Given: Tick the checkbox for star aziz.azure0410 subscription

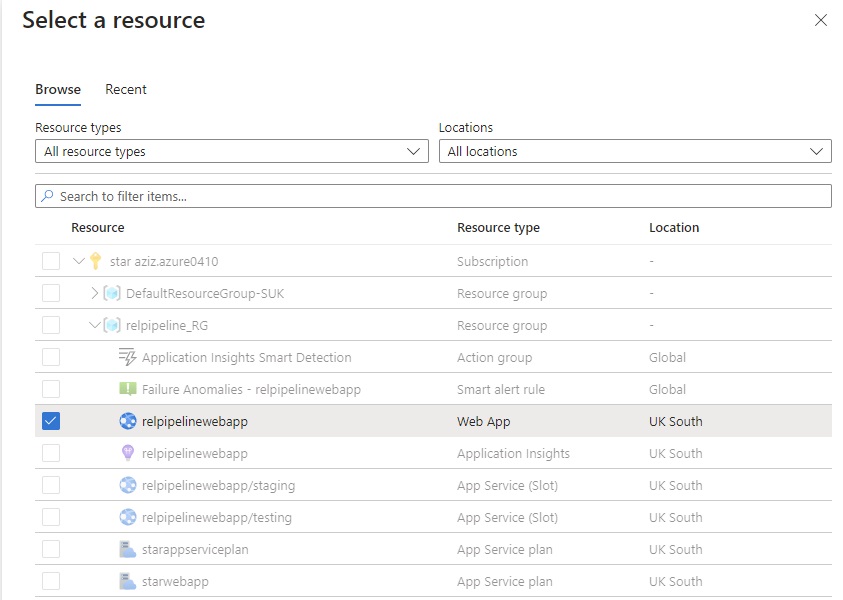Looking at the screenshot, I should coord(51,261).
